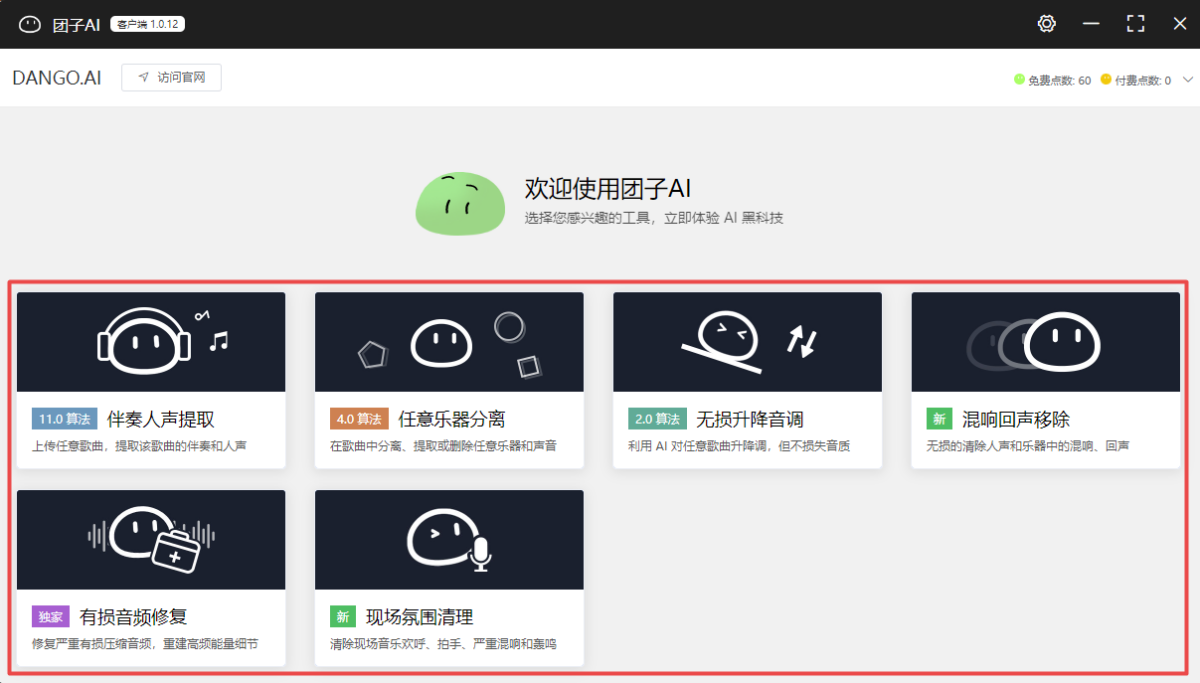Click the 团子AI logo in the title bar
This screenshot has width=1200, height=683.
pos(30,24)
